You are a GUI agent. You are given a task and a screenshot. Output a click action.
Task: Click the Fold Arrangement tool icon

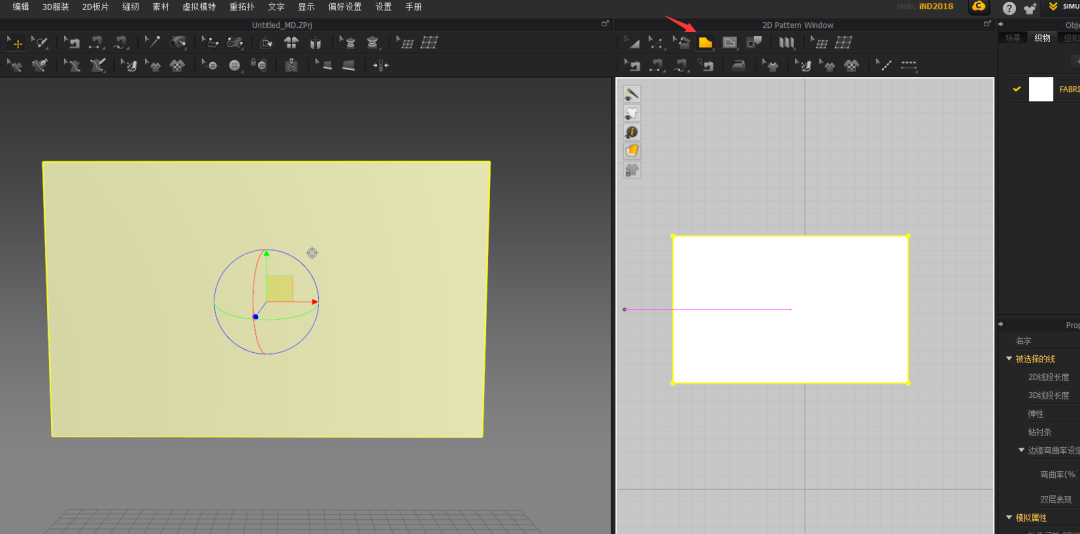267,43
